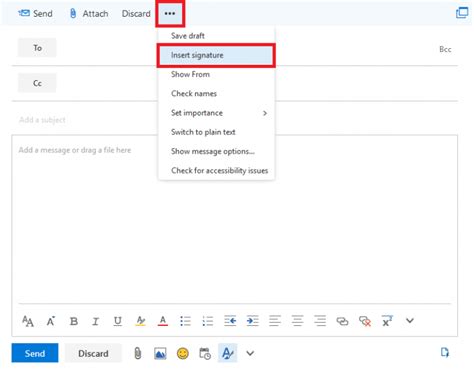Screen dimensions: 474x374
Task: Toggle the formatting options bar
Action: pyautogui.click(x=228, y=353)
